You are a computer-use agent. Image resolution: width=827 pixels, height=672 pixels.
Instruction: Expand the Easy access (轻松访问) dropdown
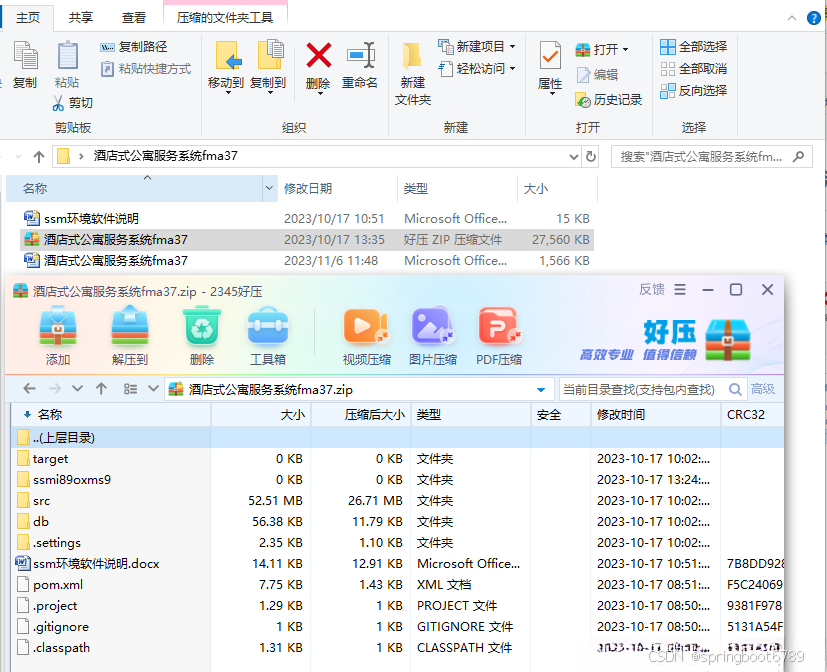pyautogui.click(x=513, y=69)
